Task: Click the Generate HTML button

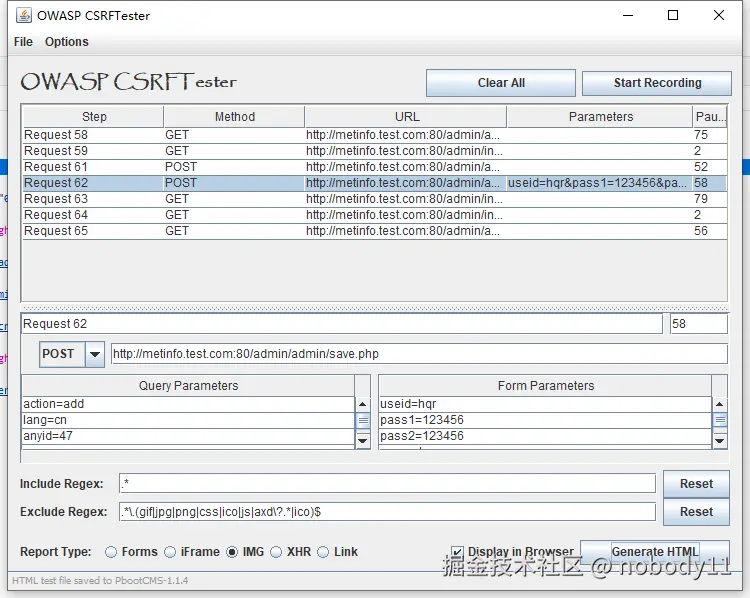Action: pos(655,552)
